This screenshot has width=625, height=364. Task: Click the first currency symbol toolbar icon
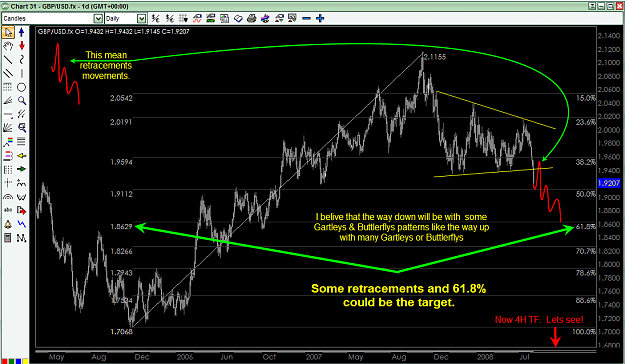coord(156,18)
